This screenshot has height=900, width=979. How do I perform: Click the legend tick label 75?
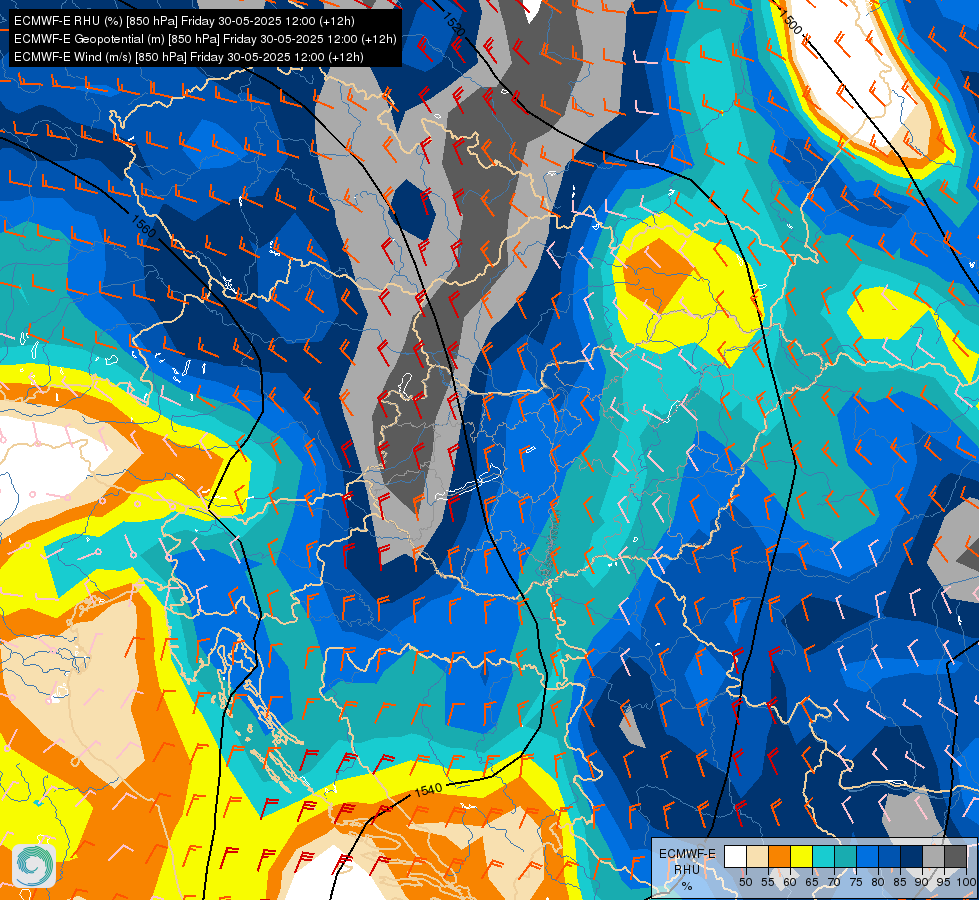pos(856,882)
